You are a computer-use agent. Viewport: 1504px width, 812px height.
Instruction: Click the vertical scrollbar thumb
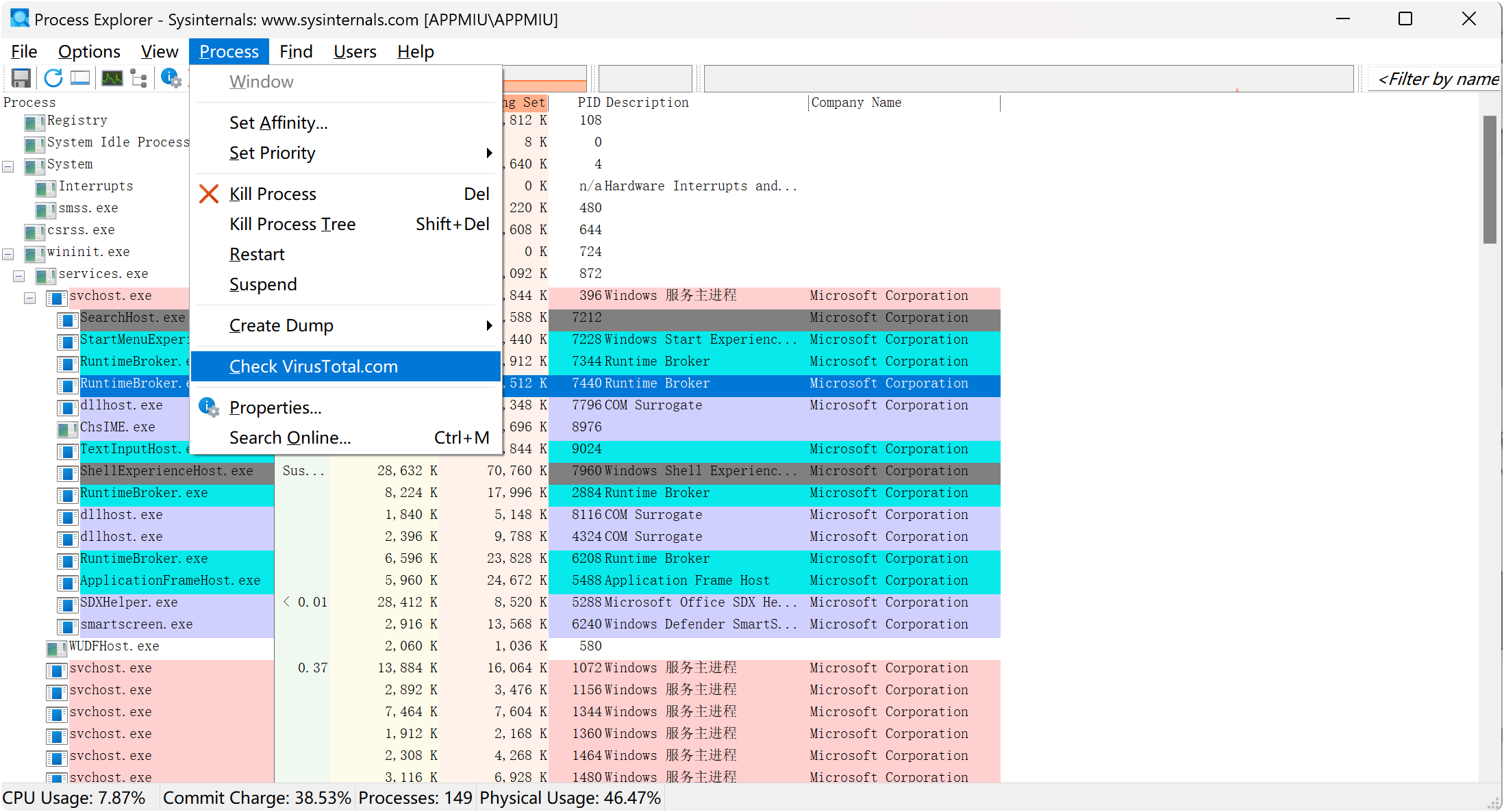(1490, 179)
